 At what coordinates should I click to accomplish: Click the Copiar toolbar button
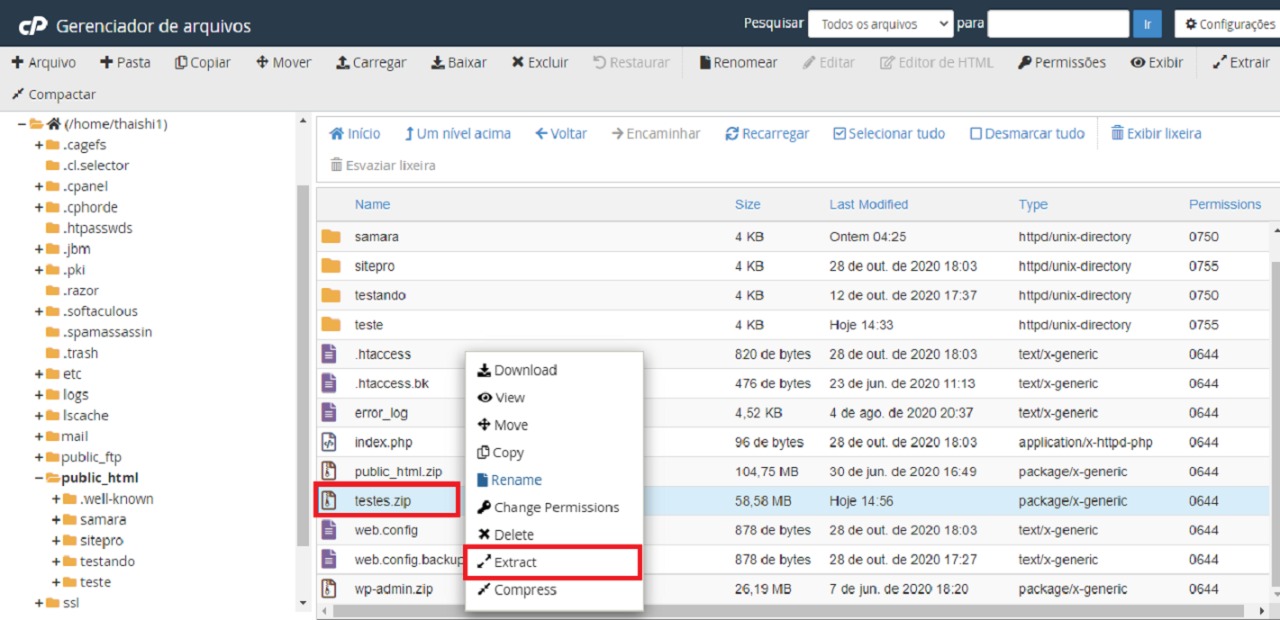202,62
